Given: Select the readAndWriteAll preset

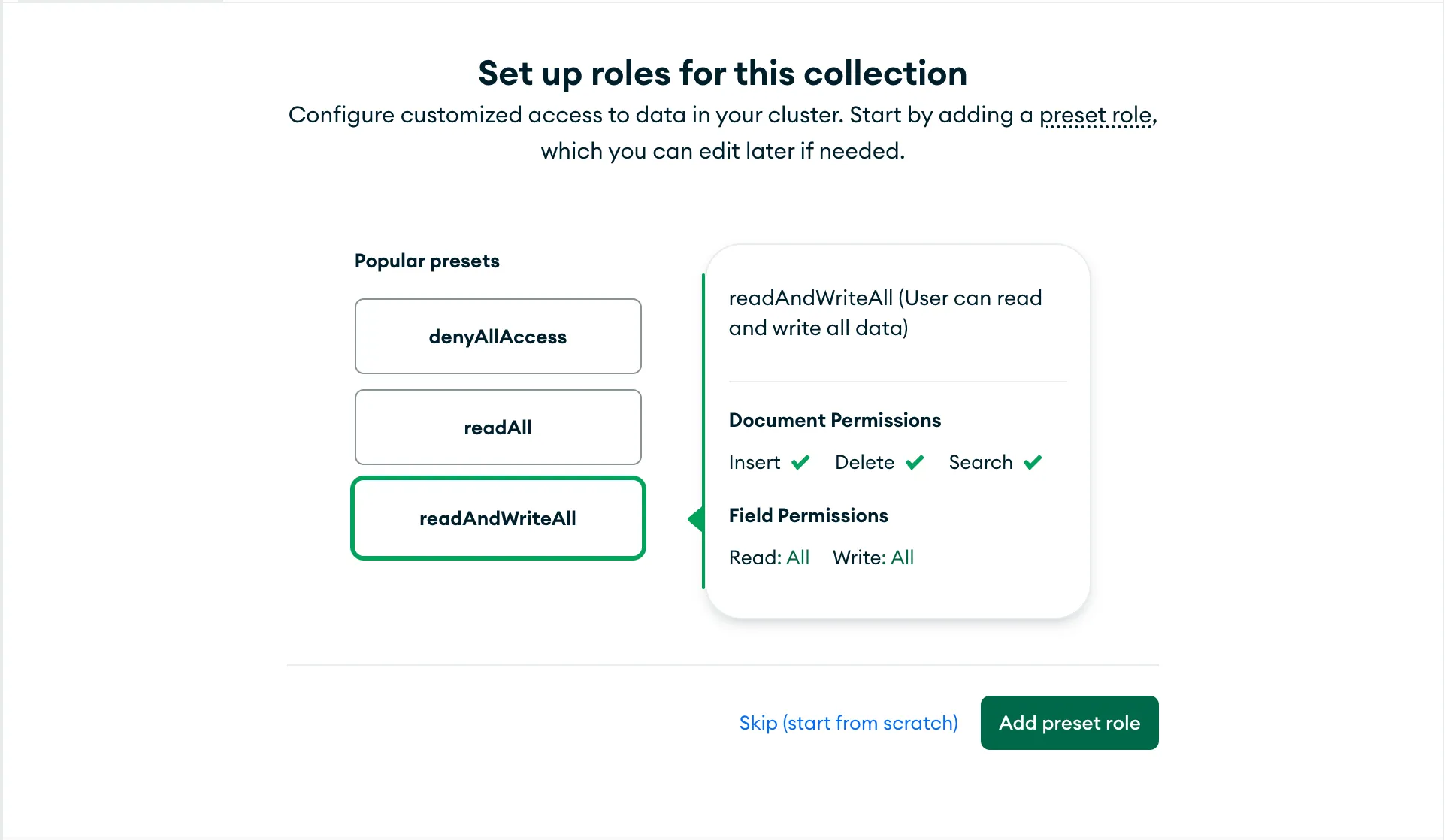Looking at the screenshot, I should 498,518.
